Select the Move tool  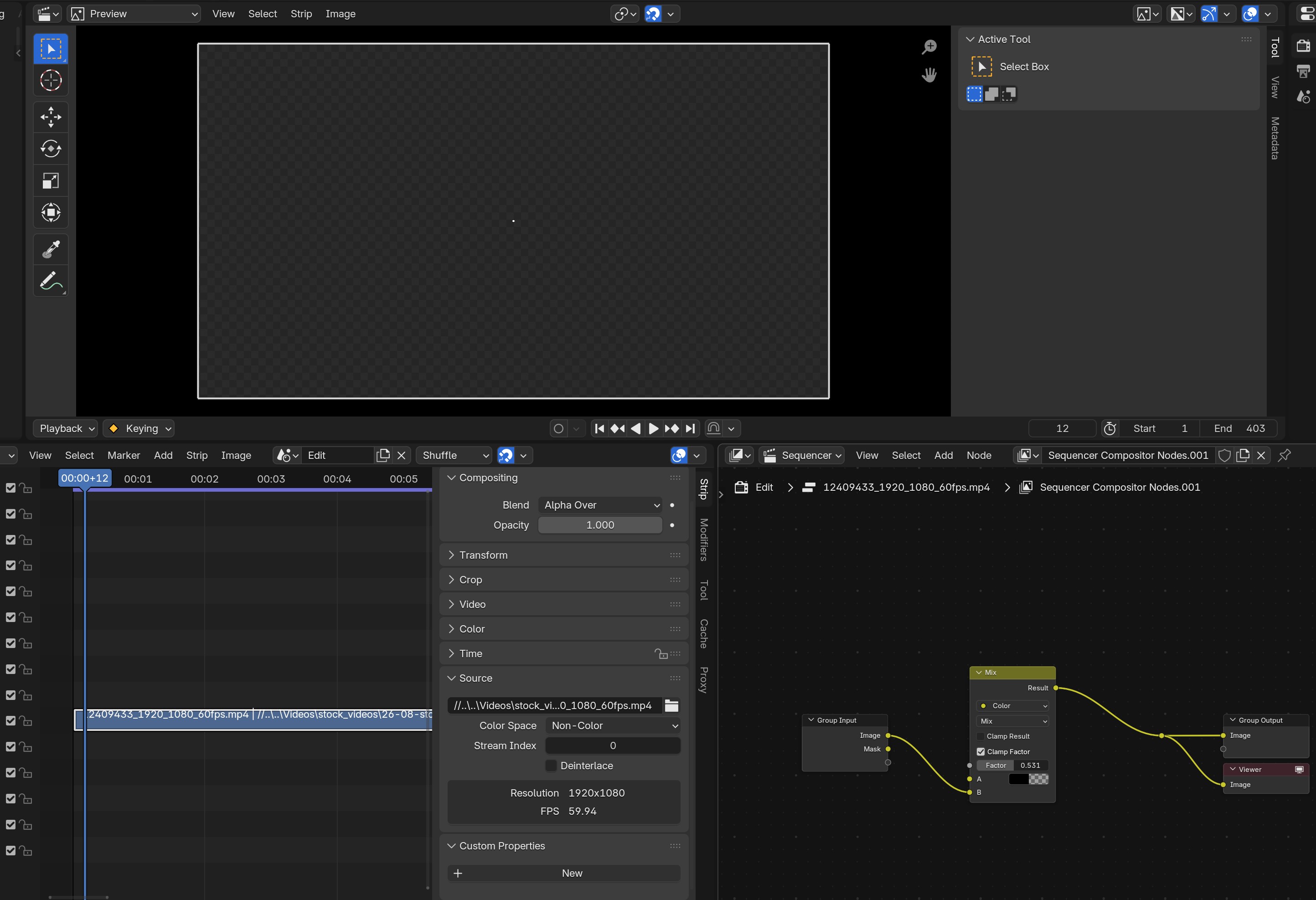coord(51,117)
